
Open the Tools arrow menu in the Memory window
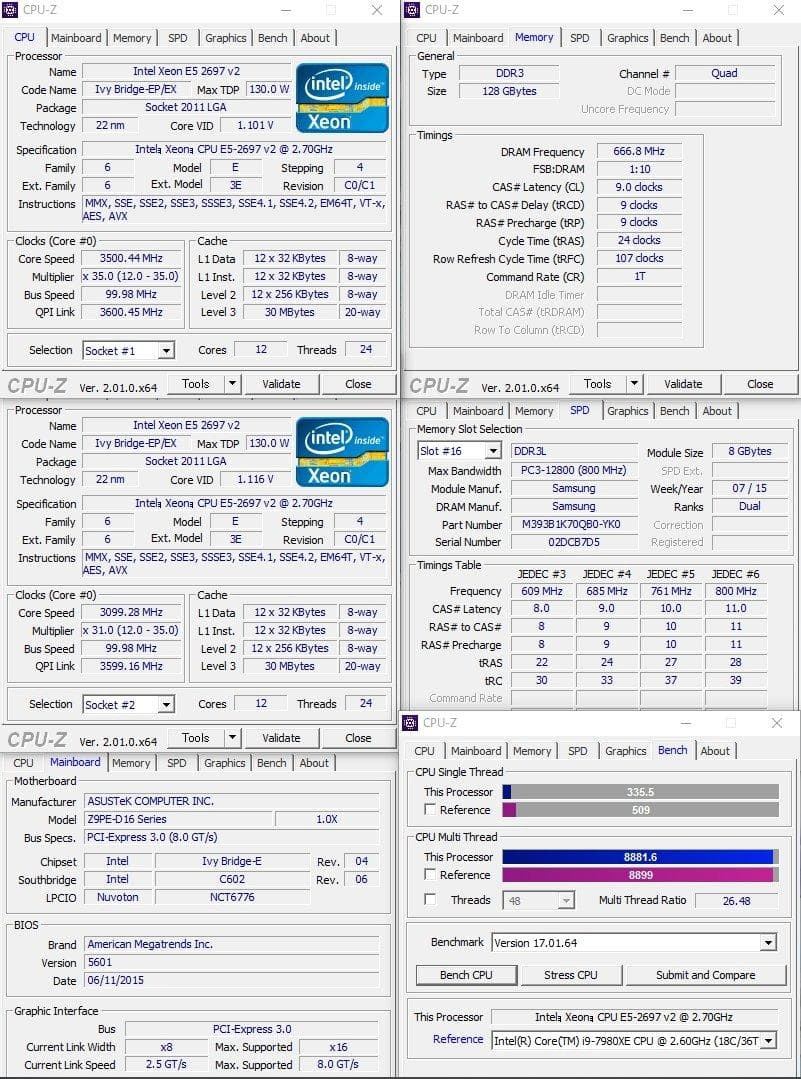point(634,384)
